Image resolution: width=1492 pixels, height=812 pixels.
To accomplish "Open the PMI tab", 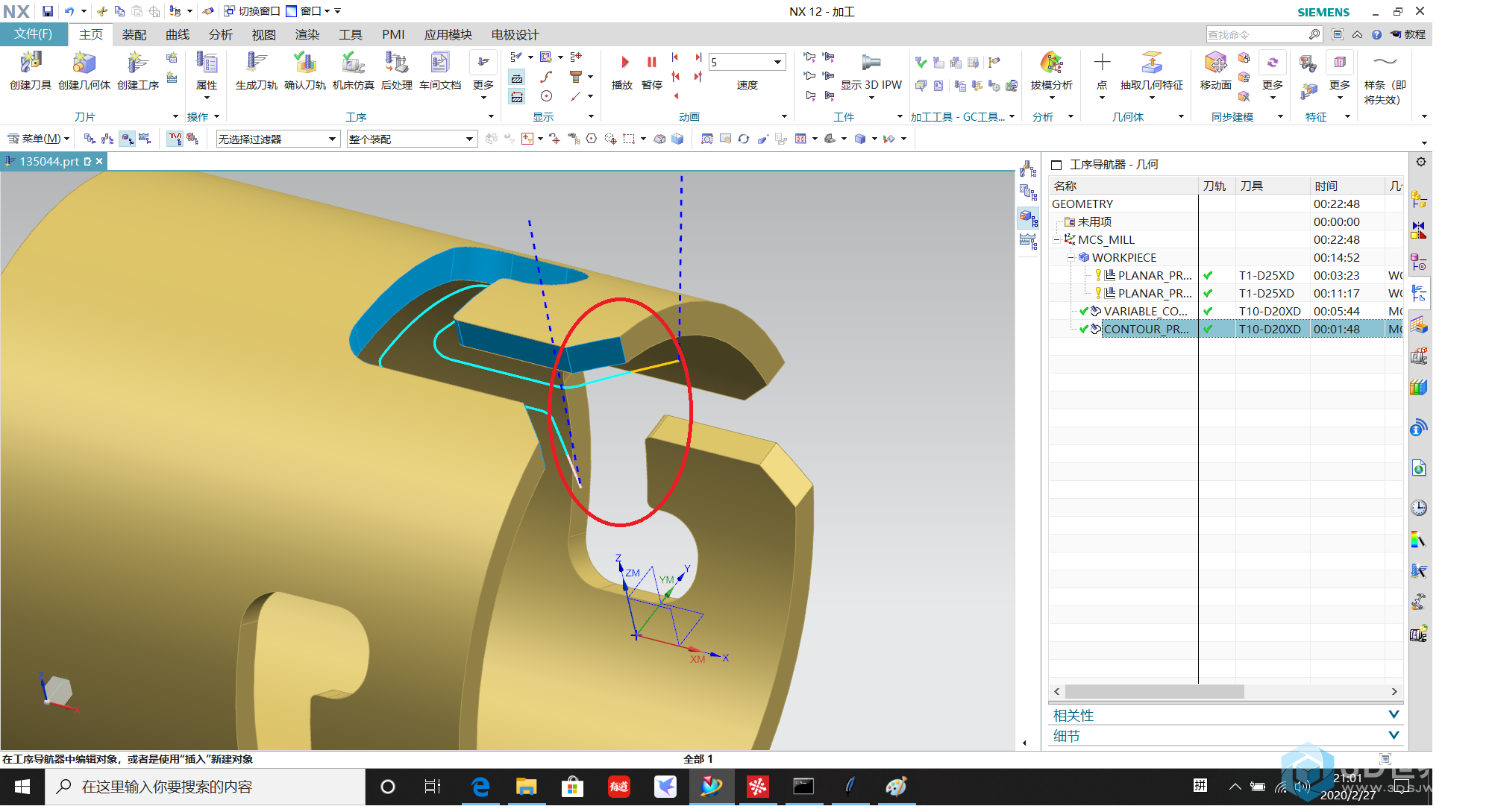I will coord(393,34).
